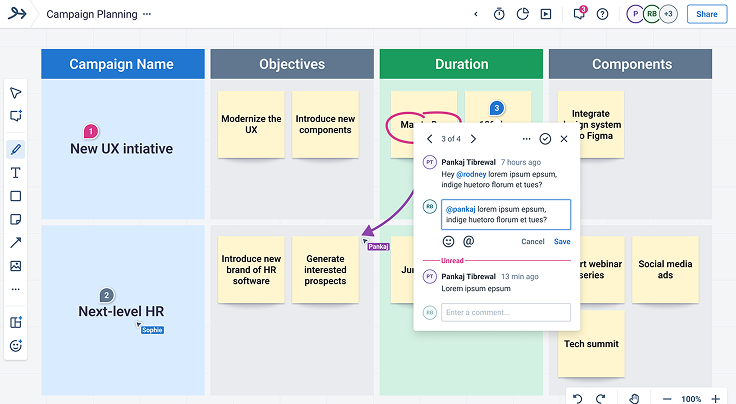The width and height of the screenshot is (736, 404).
Task: Start presentation mode with play icon
Action: click(x=545, y=14)
